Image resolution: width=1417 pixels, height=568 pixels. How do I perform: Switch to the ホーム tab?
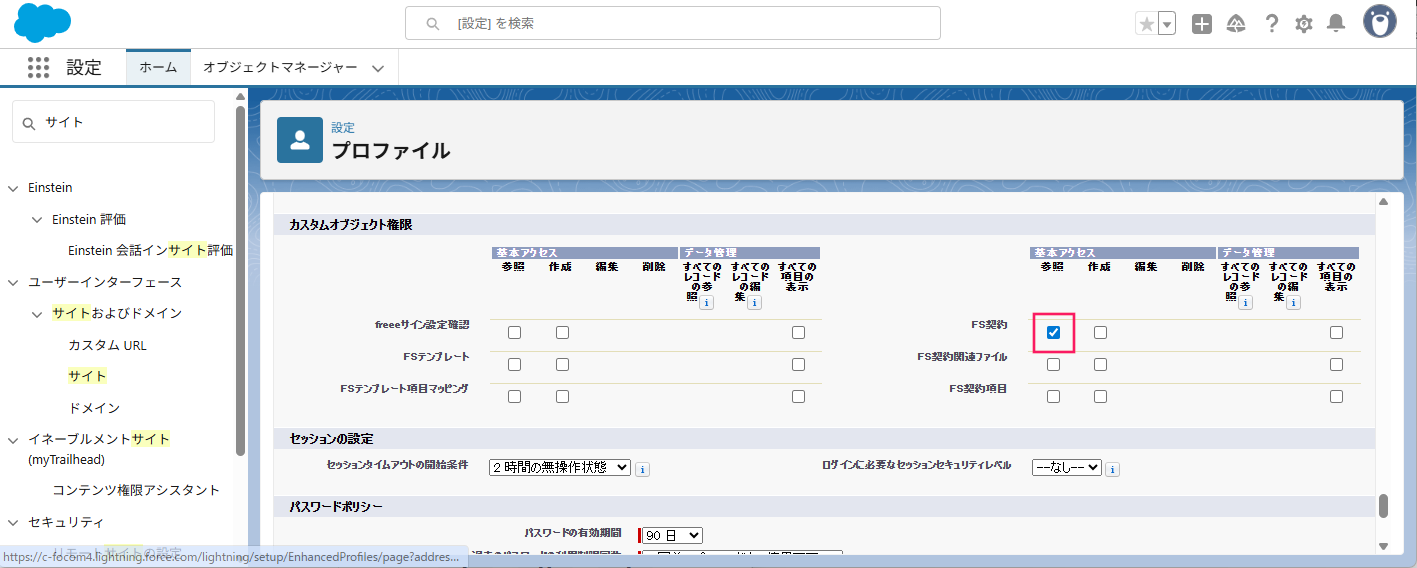(x=158, y=67)
